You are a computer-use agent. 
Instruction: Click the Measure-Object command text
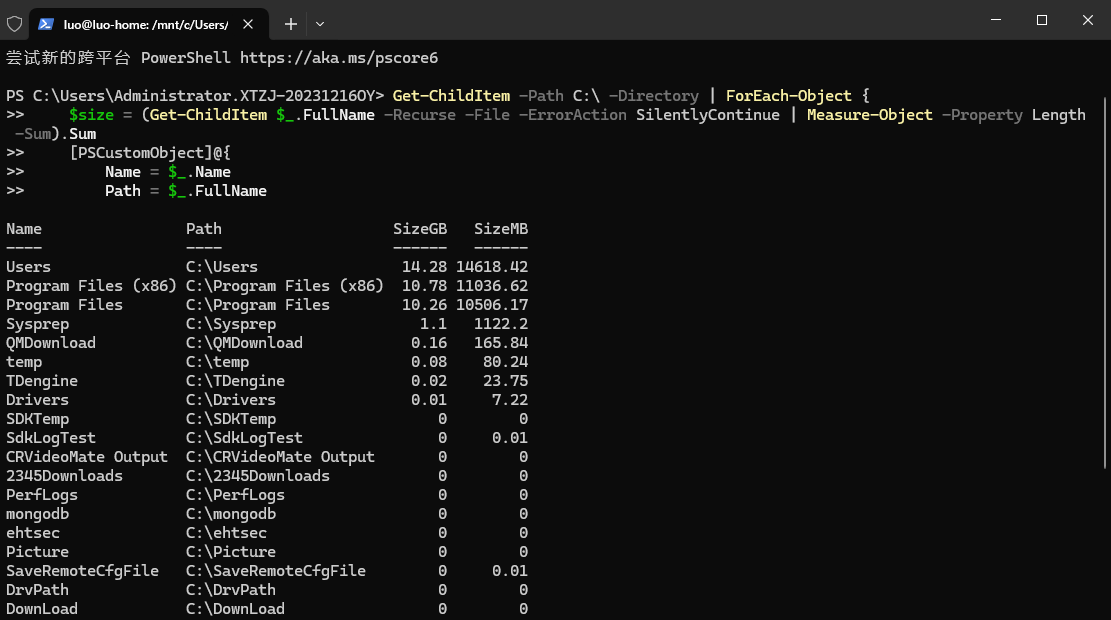869,115
